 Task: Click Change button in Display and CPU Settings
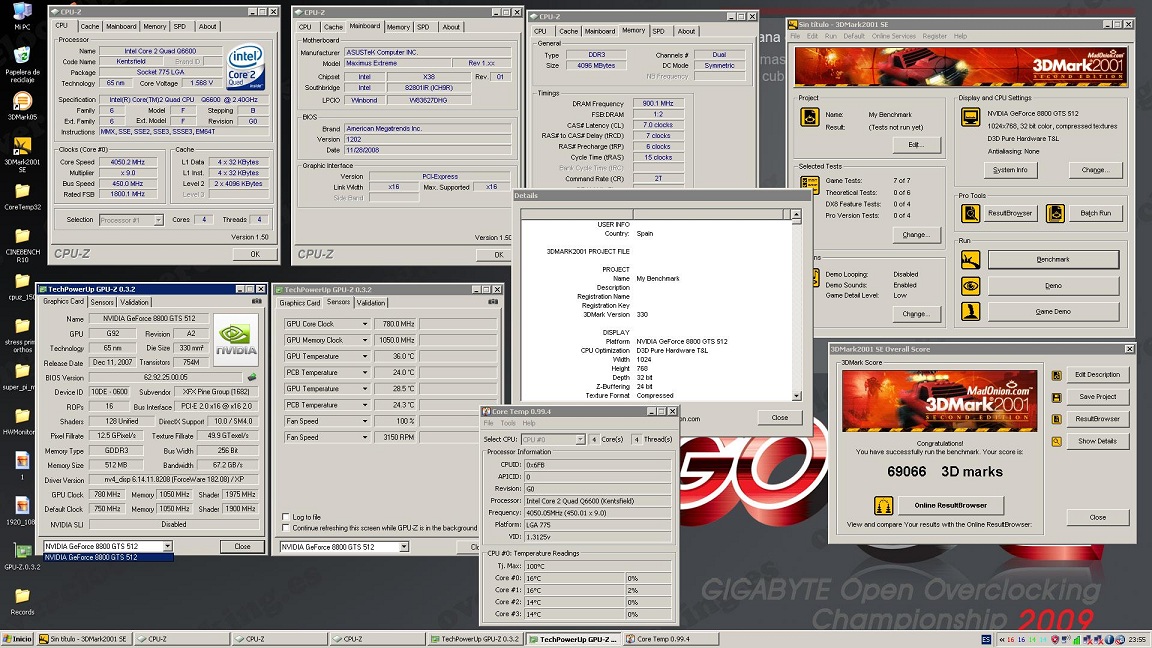(1095, 170)
